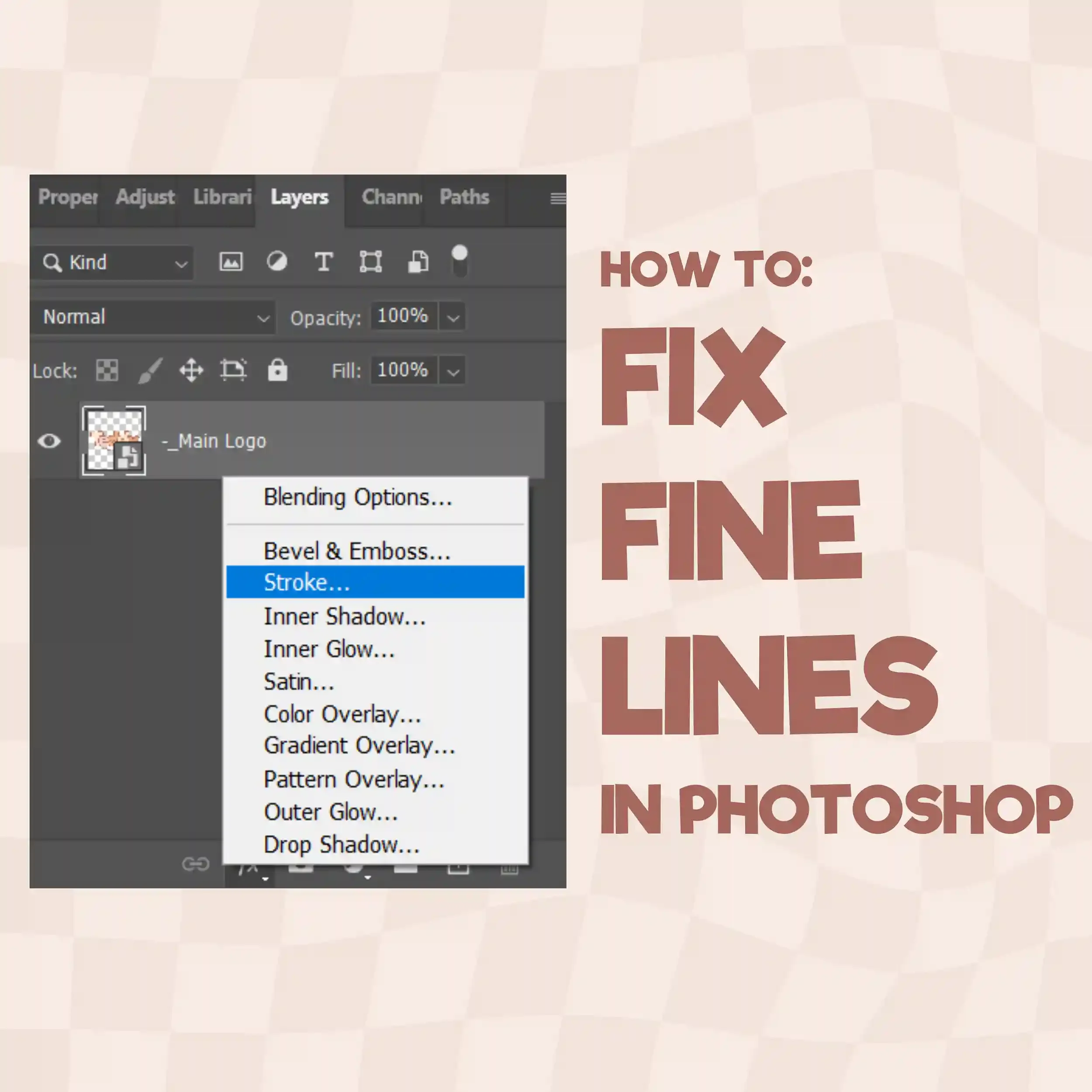The height and width of the screenshot is (1092, 1092).
Task: Filter for shape layers
Action: pyautogui.click(x=371, y=262)
